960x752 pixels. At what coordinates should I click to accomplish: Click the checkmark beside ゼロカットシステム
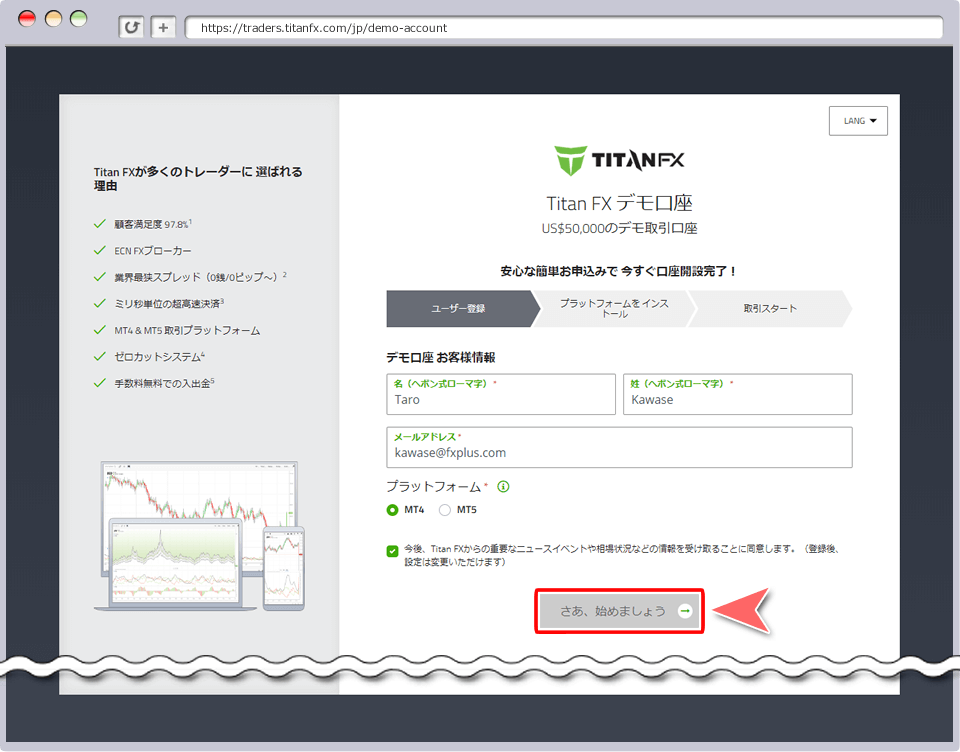pos(100,356)
